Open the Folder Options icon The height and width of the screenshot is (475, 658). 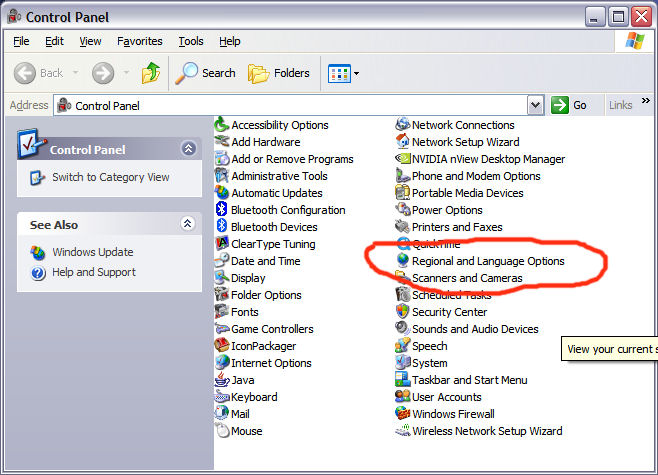click(221, 295)
